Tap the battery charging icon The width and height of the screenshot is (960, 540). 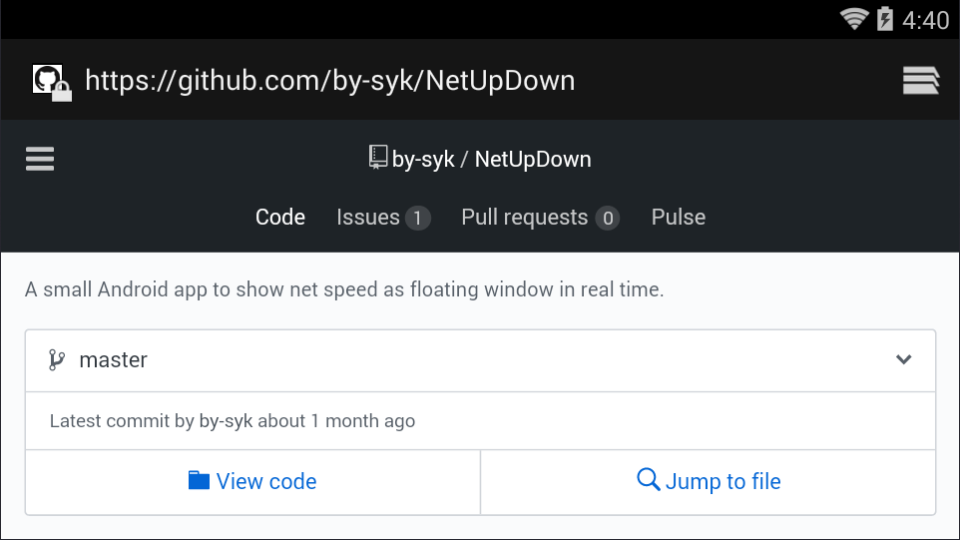coord(885,18)
